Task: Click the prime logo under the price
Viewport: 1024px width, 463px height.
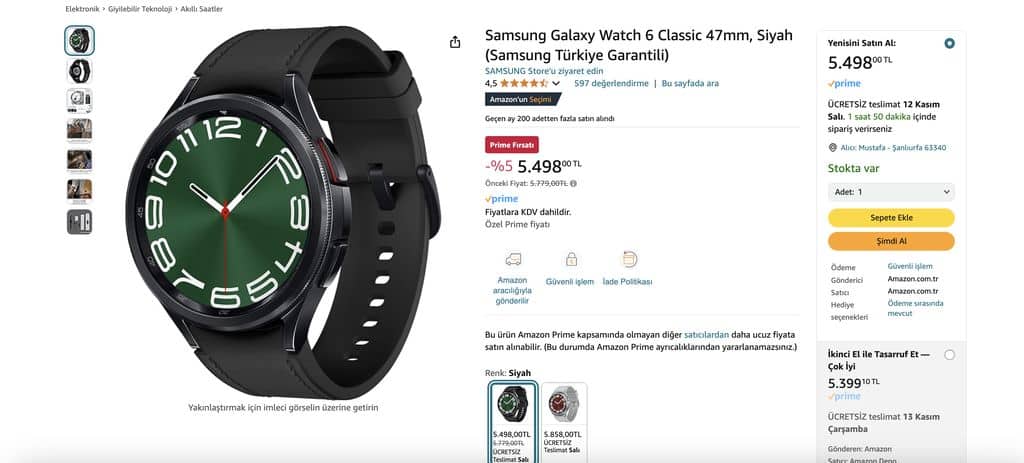Action: (502, 199)
